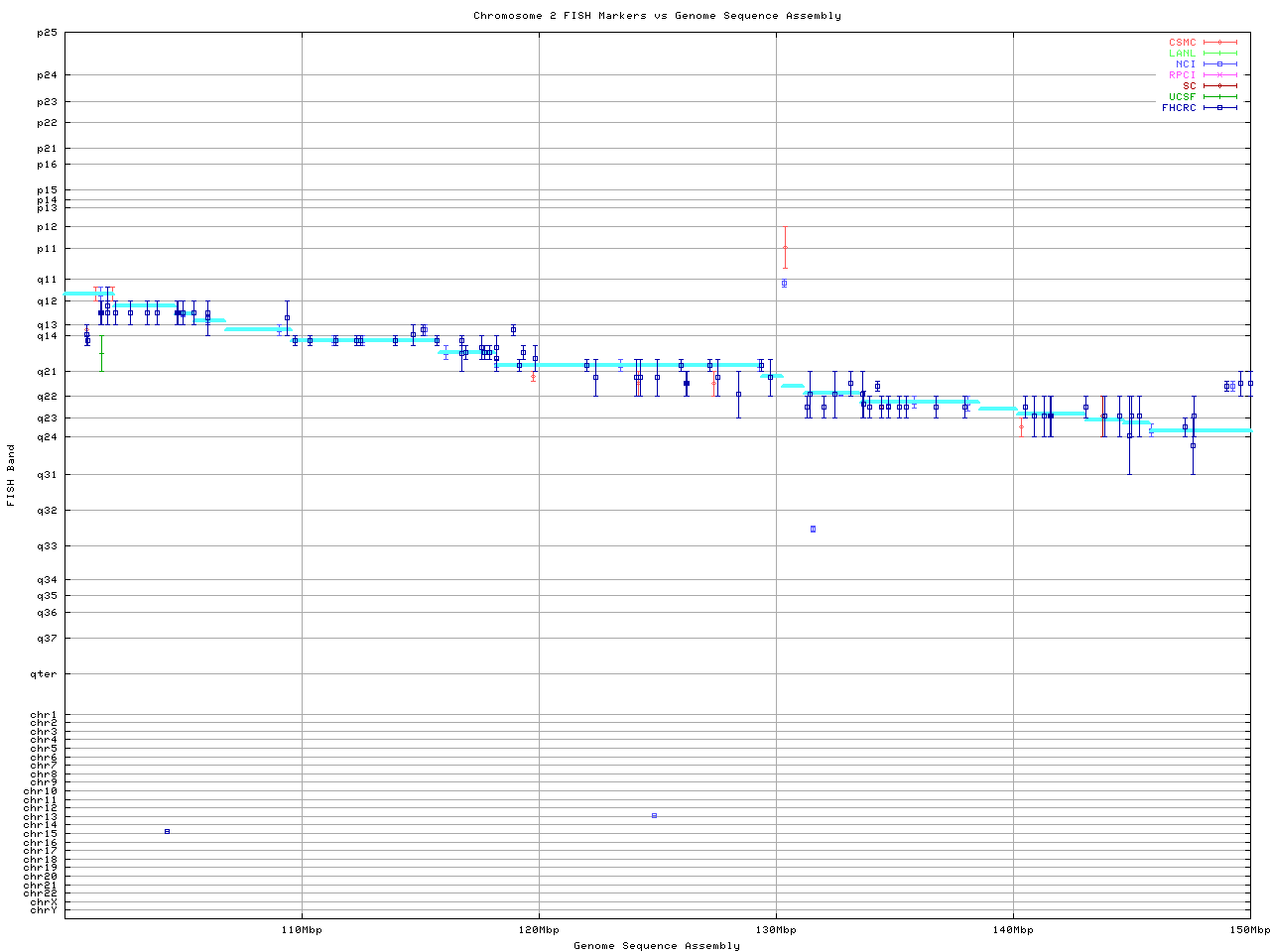Click the isolated blue marker on the chr15 row
The image size is (1270, 952).
[167, 831]
